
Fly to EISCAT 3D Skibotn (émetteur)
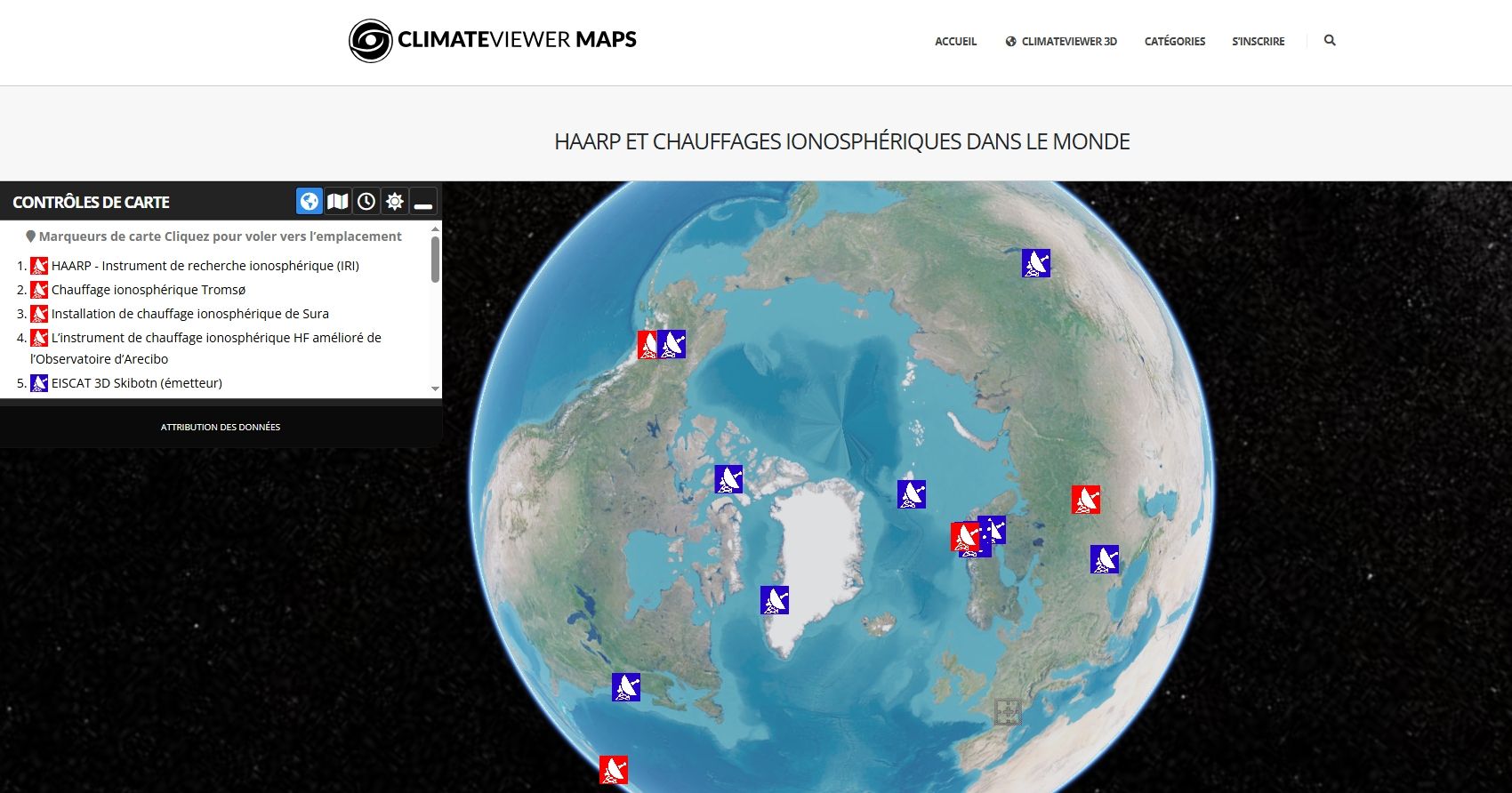(136, 383)
